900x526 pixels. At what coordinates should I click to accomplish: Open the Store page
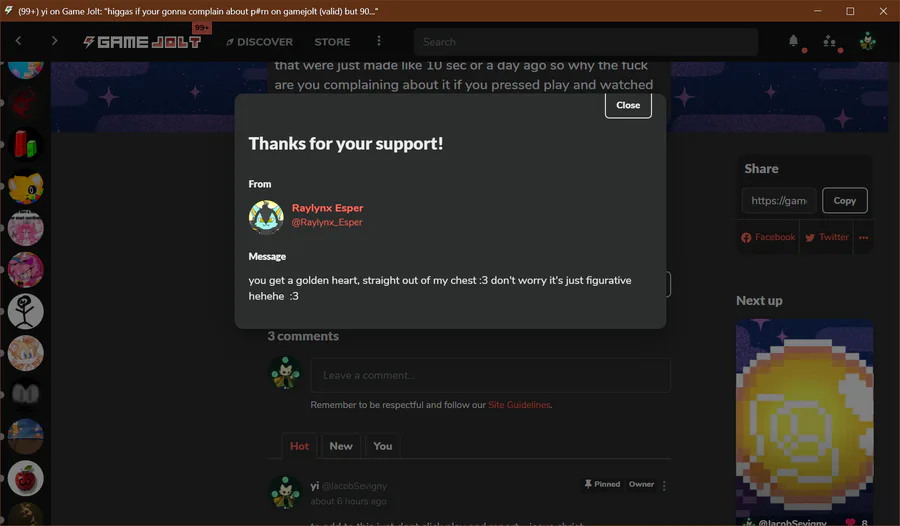[332, 42]
